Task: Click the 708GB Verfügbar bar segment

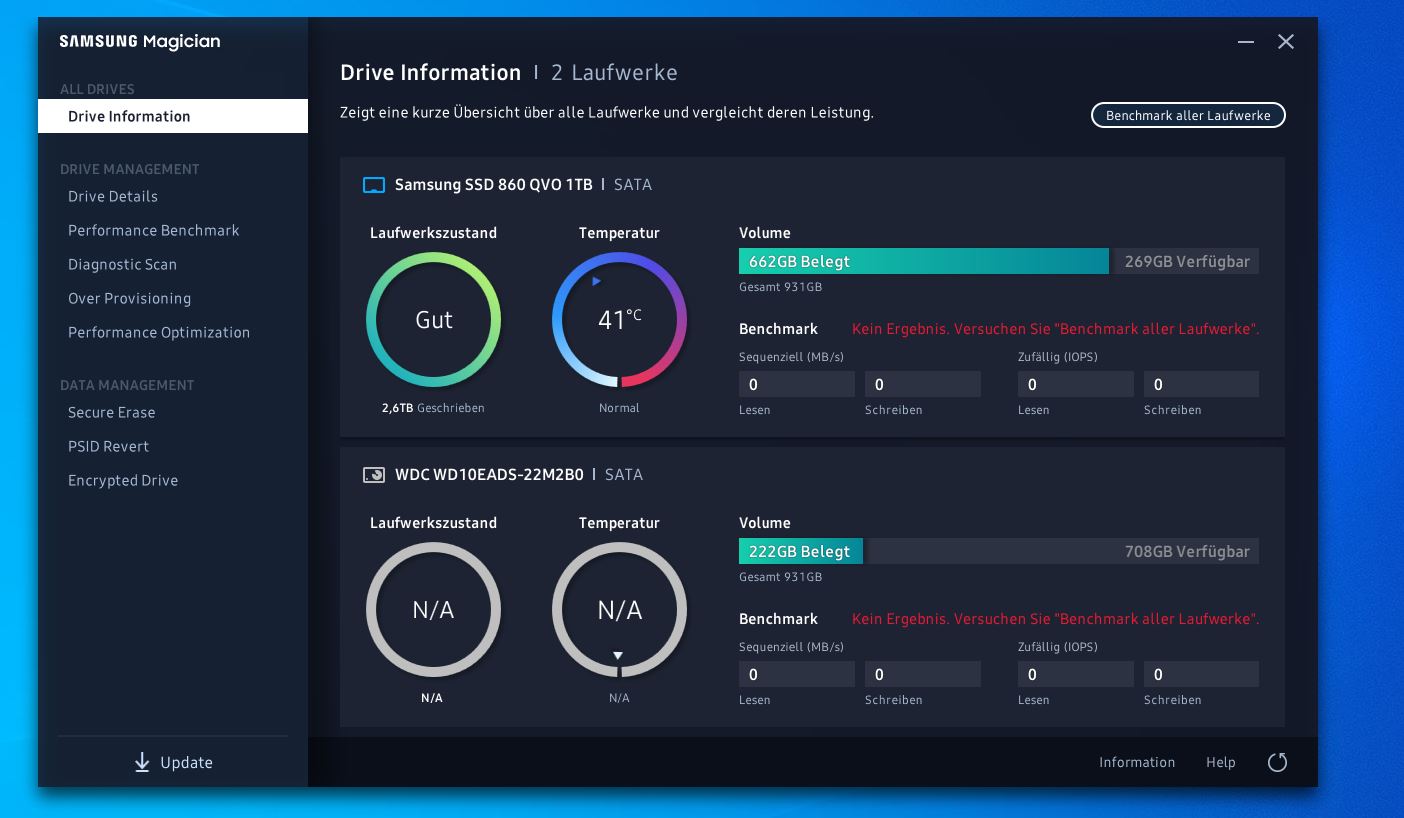Action: click(1063, 552)
